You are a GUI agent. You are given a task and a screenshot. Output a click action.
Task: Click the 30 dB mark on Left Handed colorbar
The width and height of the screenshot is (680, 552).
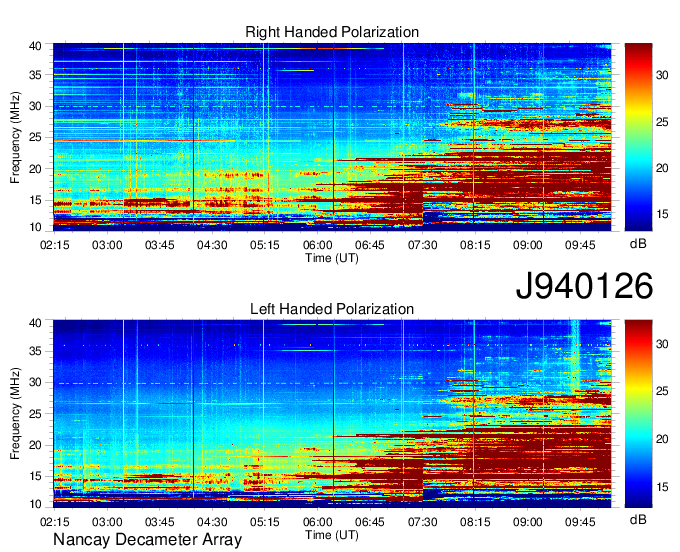[662, 344]
